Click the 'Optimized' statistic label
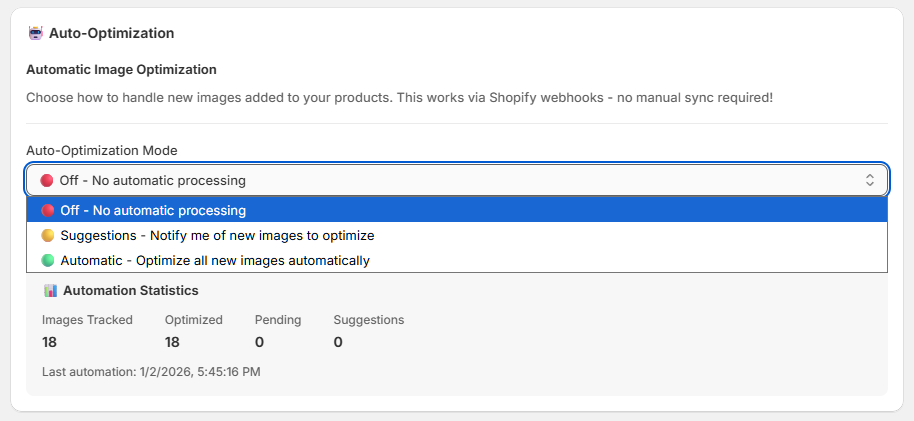914x421 pixels. click(x=194, y=320)
